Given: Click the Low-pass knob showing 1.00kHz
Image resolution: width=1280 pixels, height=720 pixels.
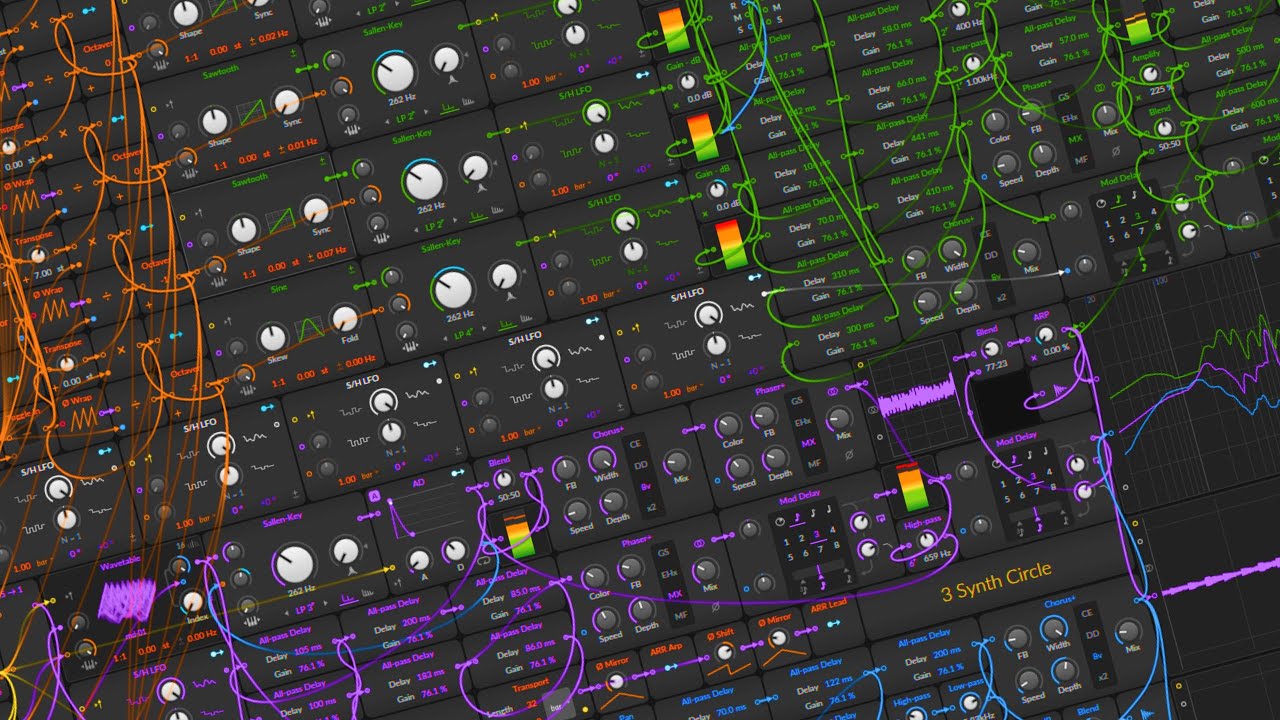Looking at the screenshot, I should [974, 63].
